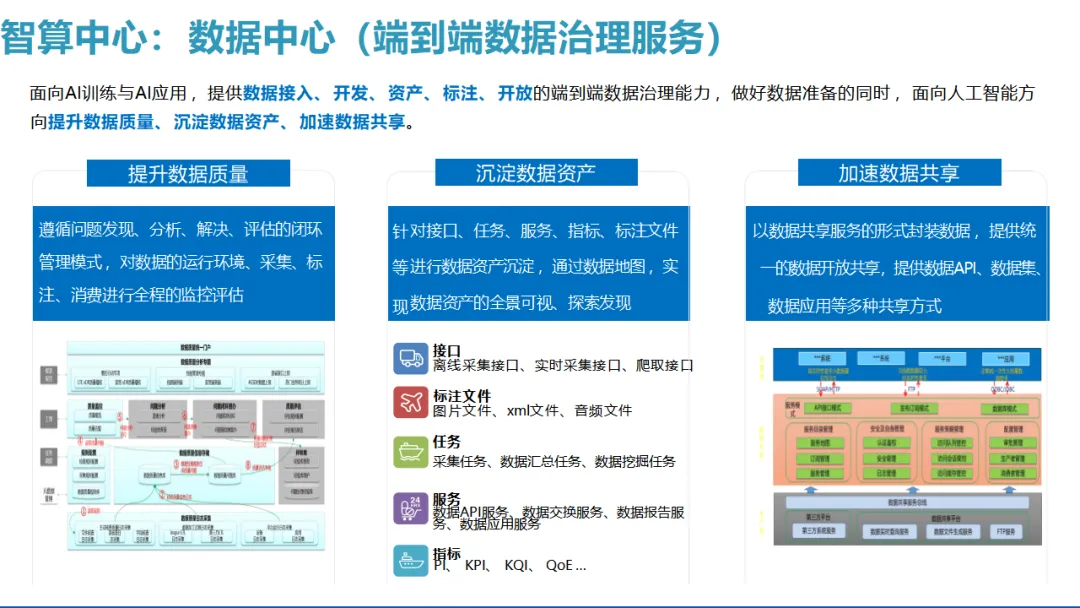Click the FTP服务 box in sharing diagram
This screenshot has width=1080, height=608.
click(1006, 532)
